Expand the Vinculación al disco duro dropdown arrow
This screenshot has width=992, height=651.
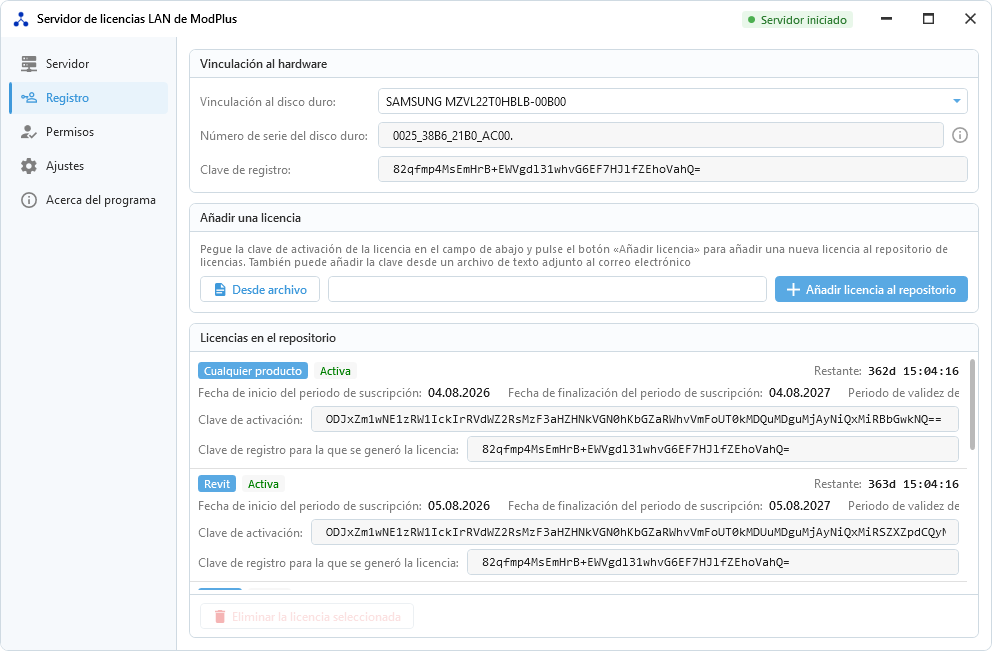tap(957, 101)
